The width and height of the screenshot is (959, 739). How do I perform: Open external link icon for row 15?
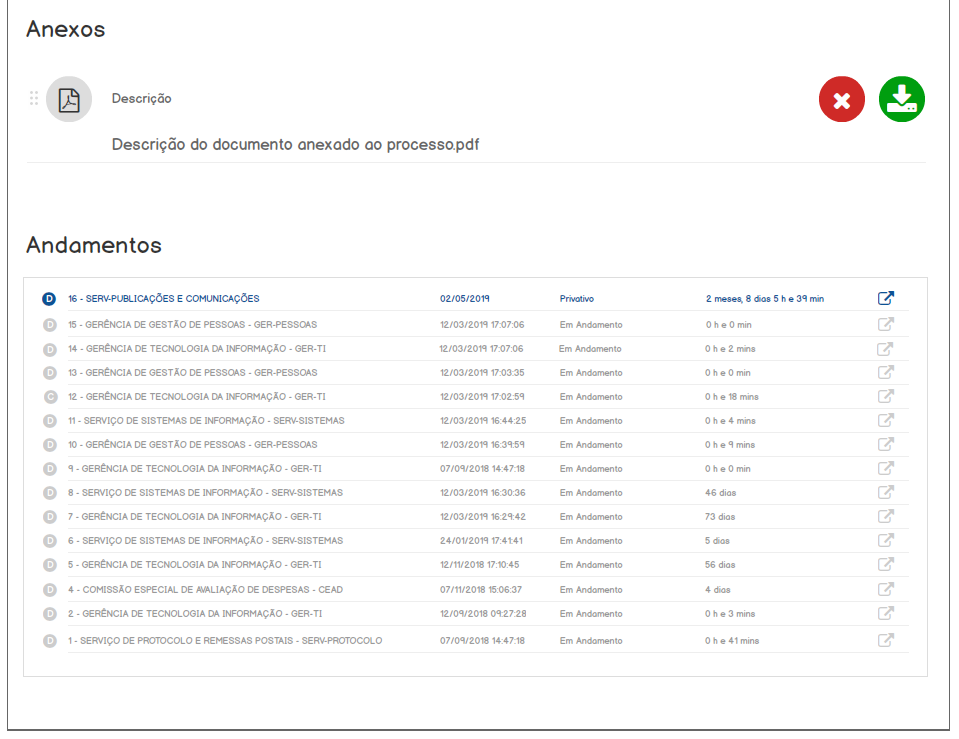pyautogui.click(x=885, y=324)
